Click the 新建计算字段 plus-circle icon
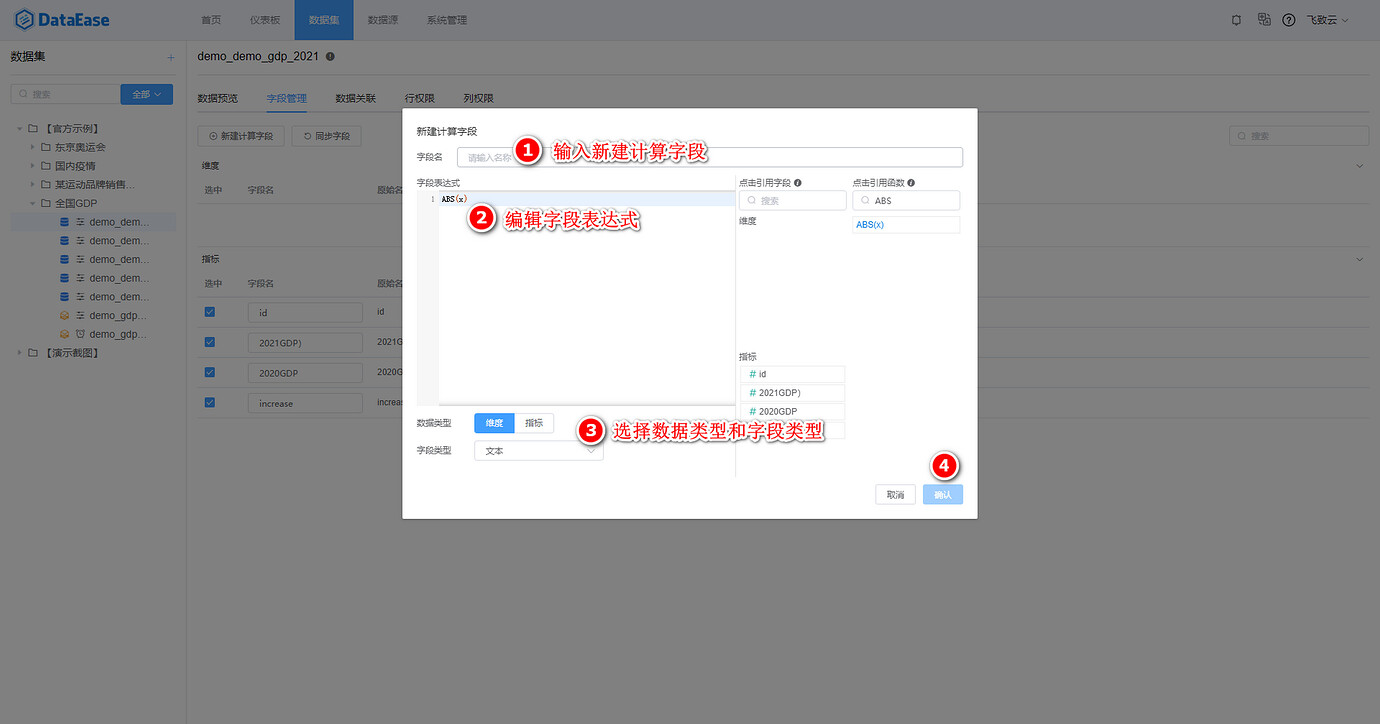The height and width of the screenshot is (724, 1380). (x=214, y=136)
